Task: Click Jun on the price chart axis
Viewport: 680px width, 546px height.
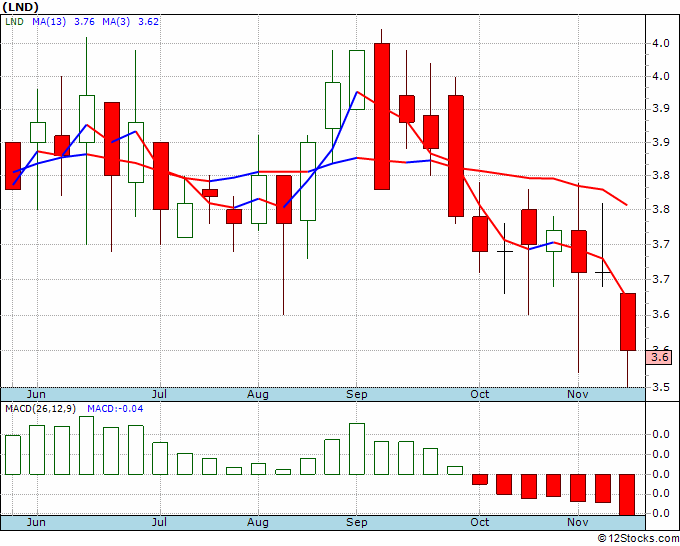Action: (x=36, y=394)
